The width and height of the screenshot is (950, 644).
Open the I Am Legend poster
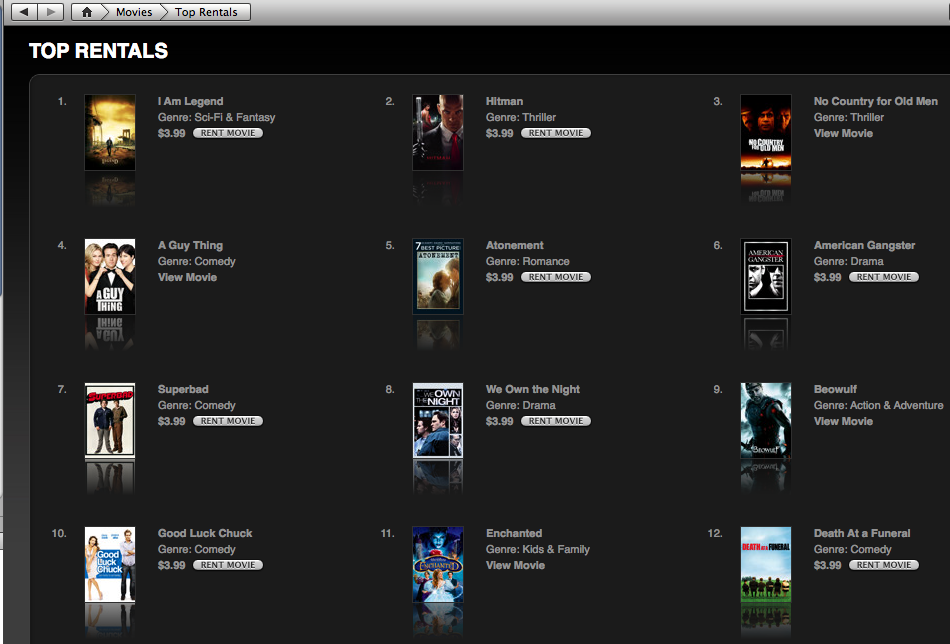[110, 132]
